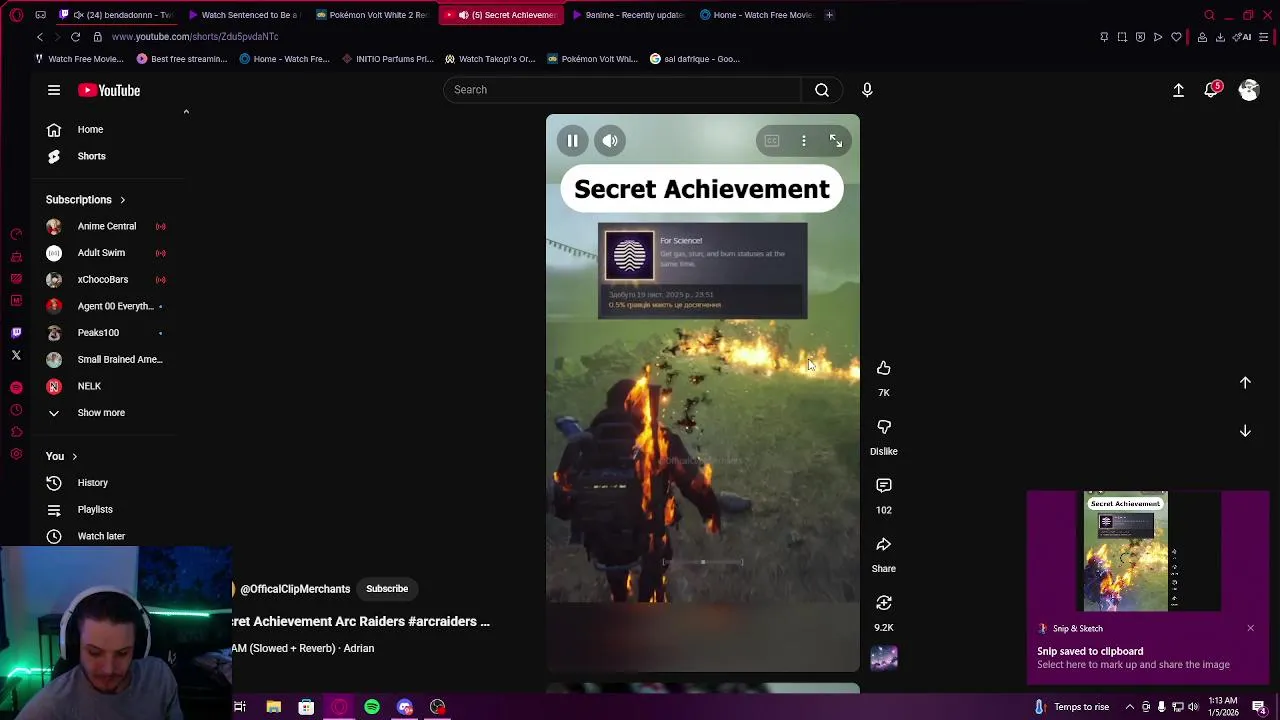The image size is (1280, 720).
Task: Open a new browser tab
Action: click(x=829, y=15)
